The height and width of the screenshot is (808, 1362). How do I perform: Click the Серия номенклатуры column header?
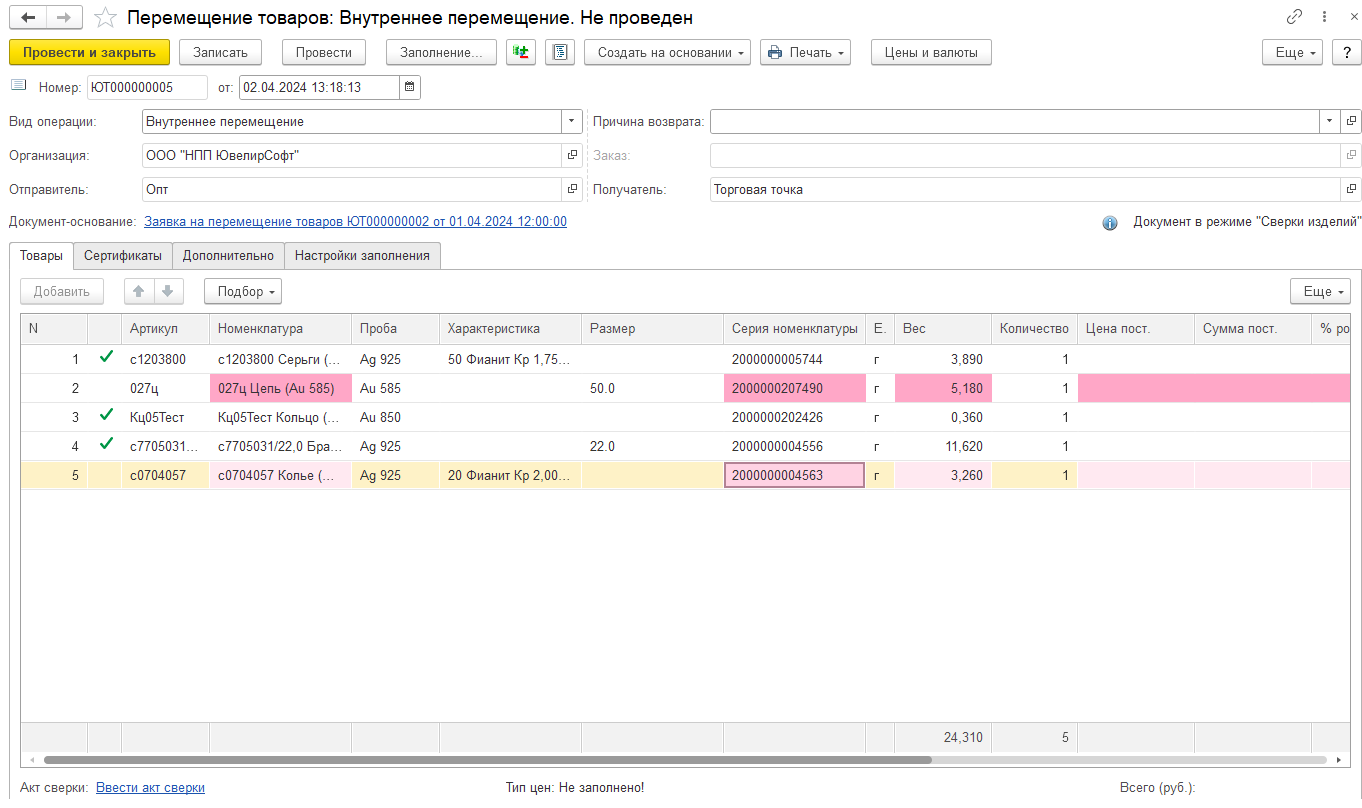click(794, 328)
